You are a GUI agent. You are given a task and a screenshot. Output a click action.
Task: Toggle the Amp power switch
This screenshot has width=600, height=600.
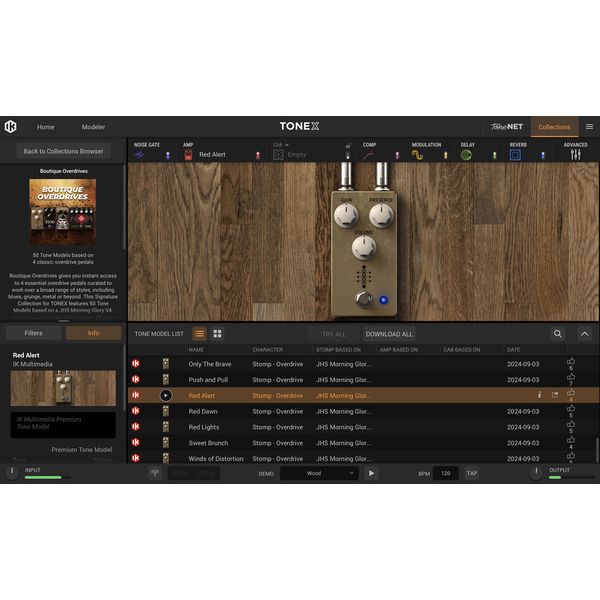coord(258,155)
